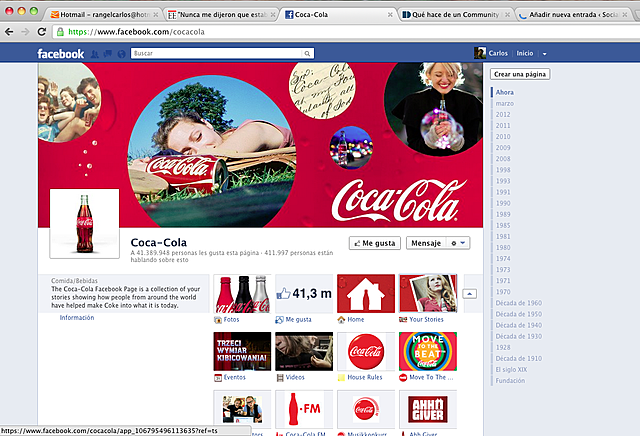Open the Your Stories tile
Image resolution: width=640 pixels, height=436 pixels.
click(x=428, y=294)
